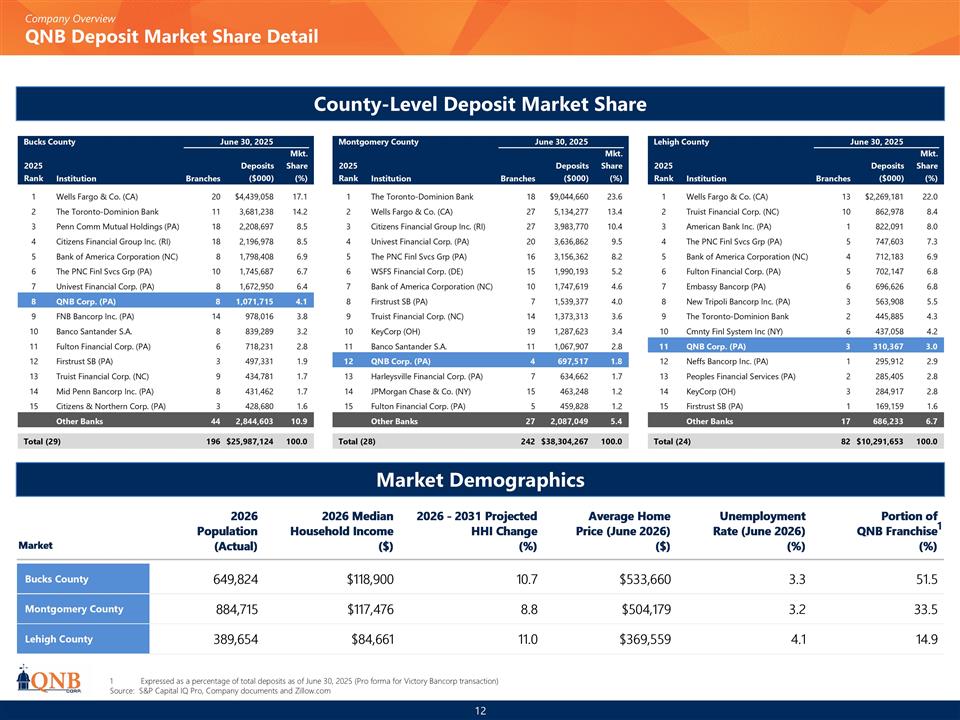Click the Lehigh County table header
Screen dimensions: 960x720
click(x=796, y=160)
